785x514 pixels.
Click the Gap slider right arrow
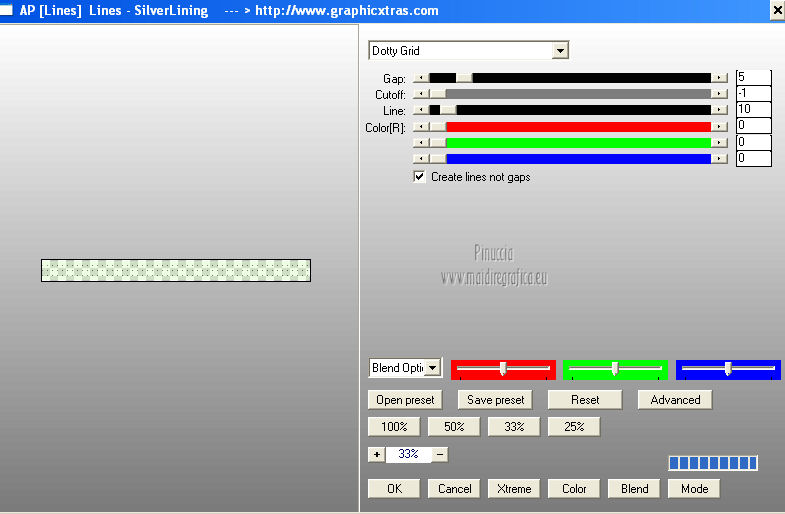719,78
